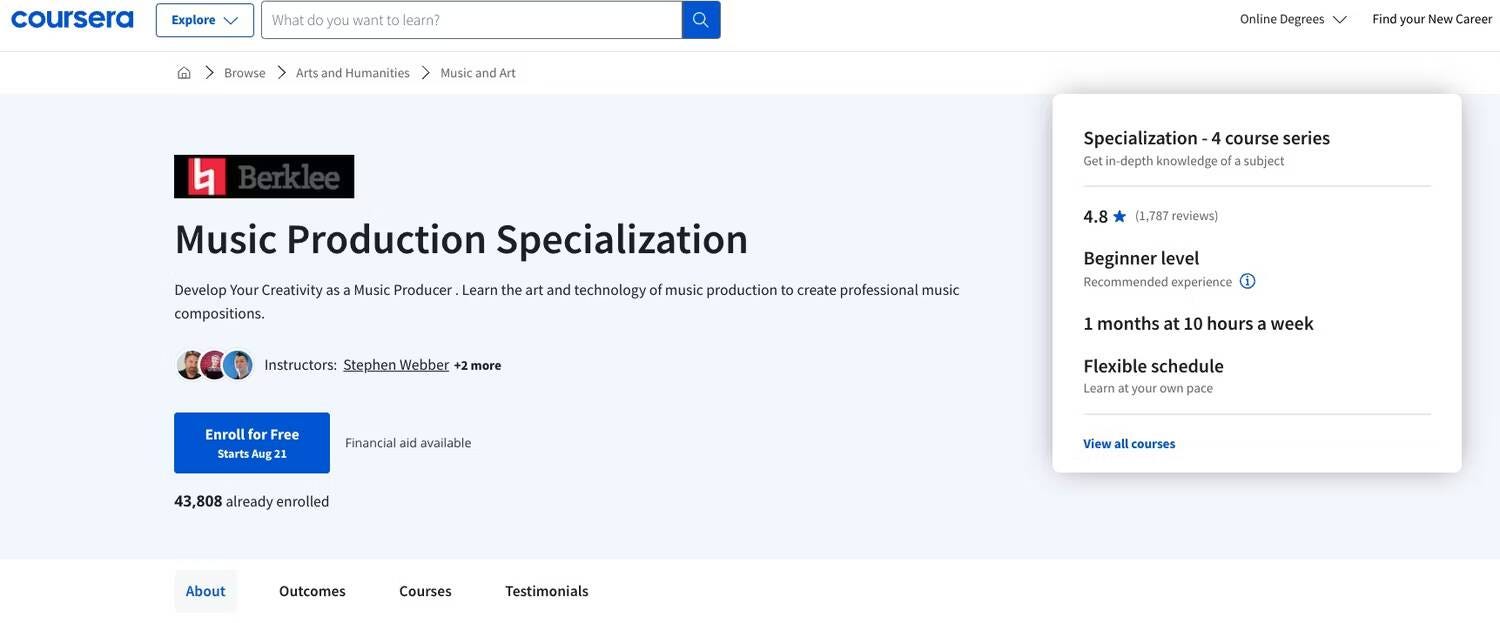
Task: Click 'Specialization - 4 course series' heading
Action: point(1207,138)
